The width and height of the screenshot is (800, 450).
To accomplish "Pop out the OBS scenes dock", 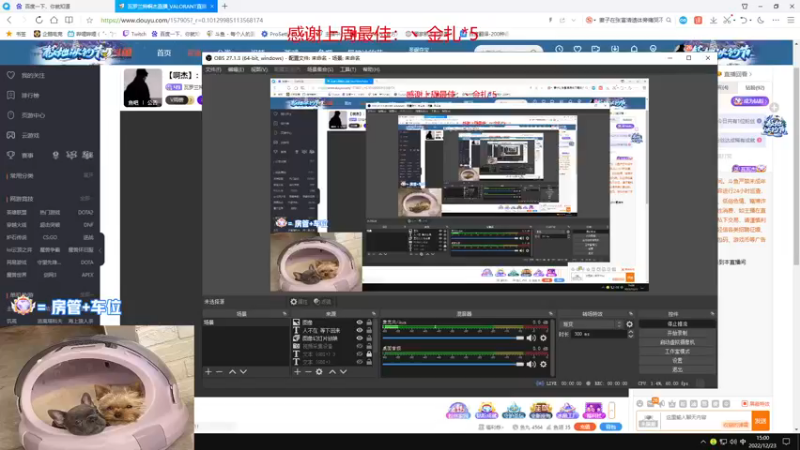I will (285, 314).
